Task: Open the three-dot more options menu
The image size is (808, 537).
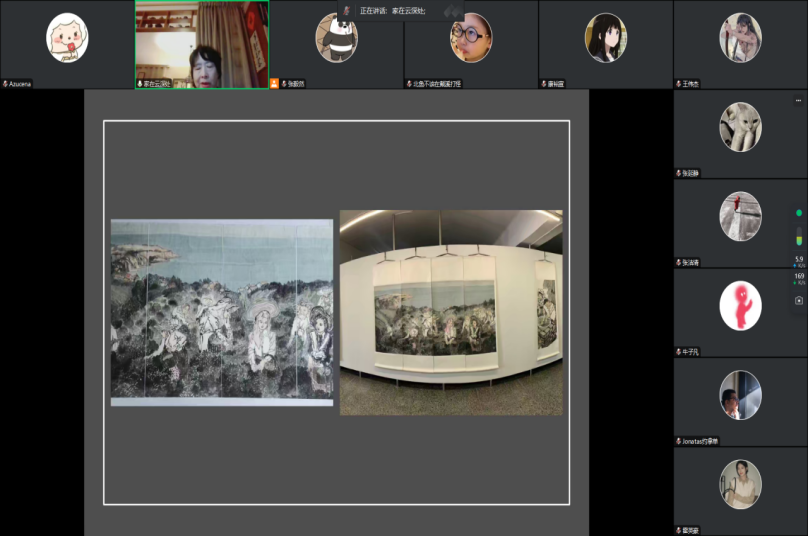Action: coord(798,100)
